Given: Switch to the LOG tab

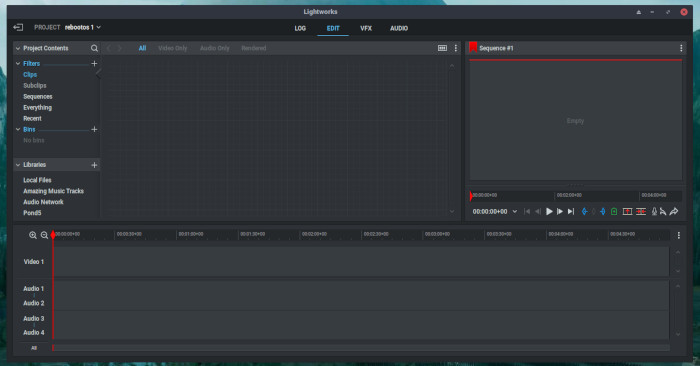Looking at the screenshot, I should (300, 28).
